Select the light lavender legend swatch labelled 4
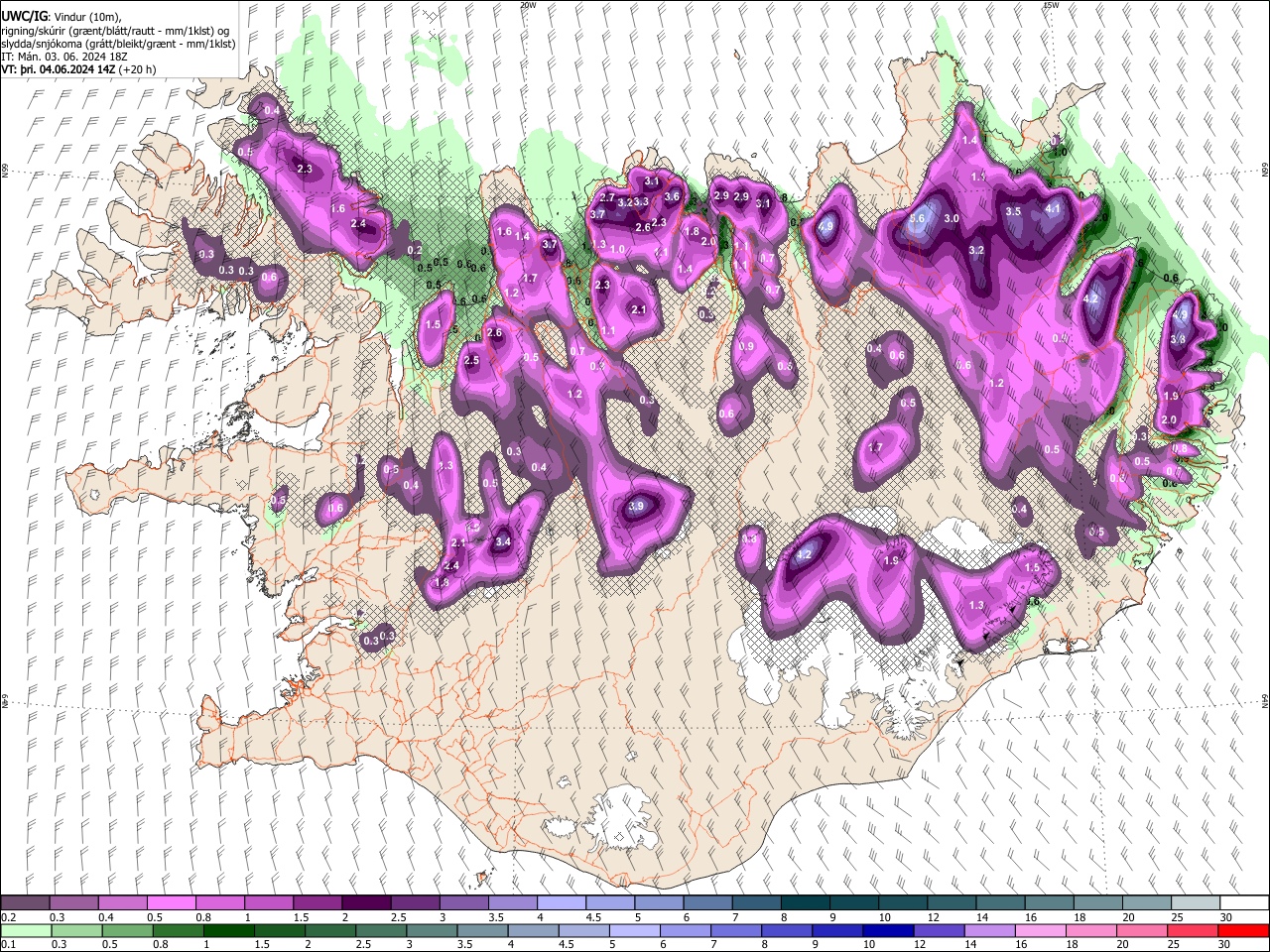The height and width of the screenshot is (952, 1270). pyautogui.click(x=562, y=903)
